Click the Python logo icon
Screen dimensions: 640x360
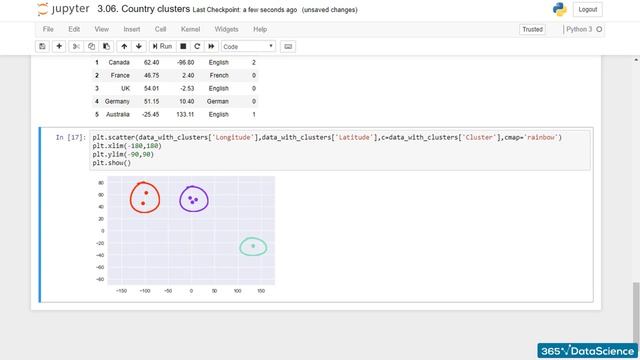[x=560, y=9]
